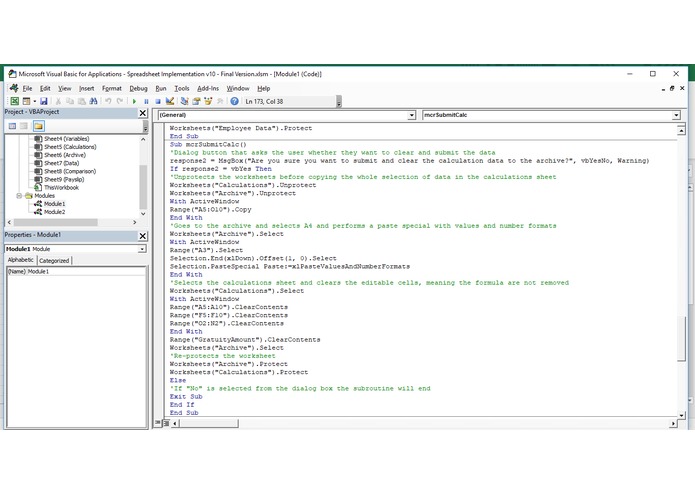Click the View Microsoft Excel toolbar icon
Image resolution: width=695 pixels, height=494 pixels.
(x=15, y=101)
